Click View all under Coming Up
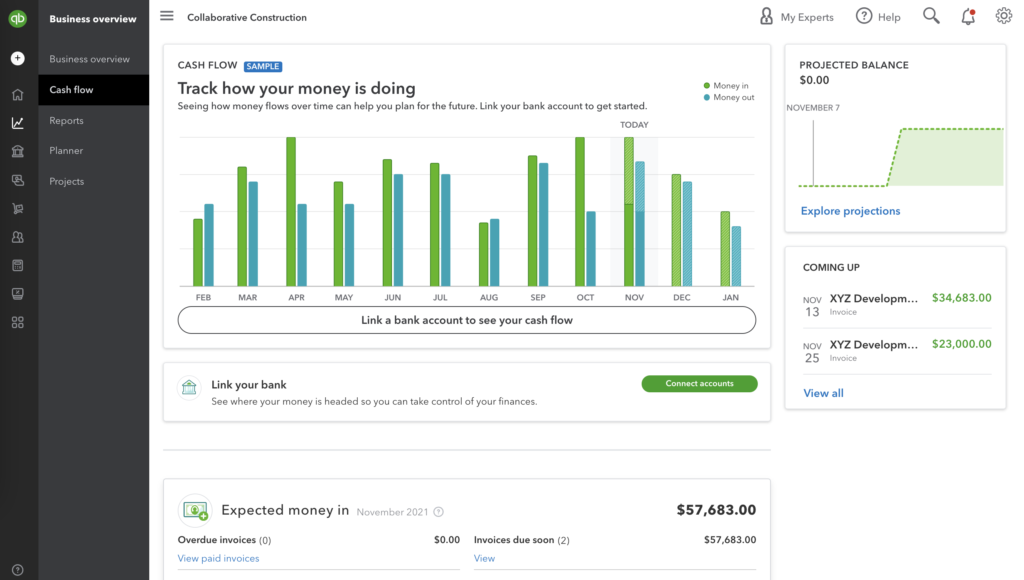This screenshot has height=580, width=1024. point(823,393)
